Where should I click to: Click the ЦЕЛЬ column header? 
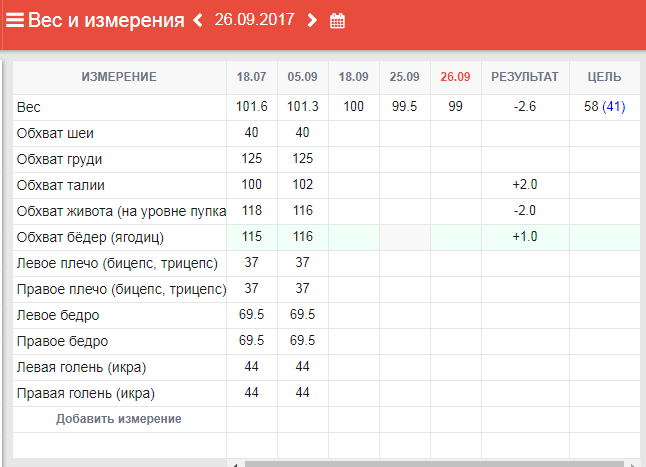(x=604, y=77)
